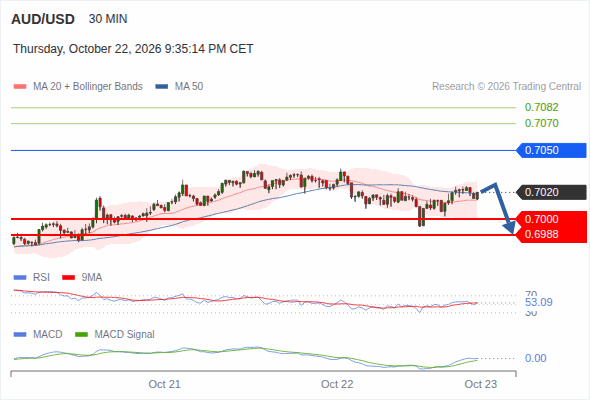Click the MA 20 + Bollinger Bands legend swatch
Viewport: 590px width, 400px height.
pos(20,87)
